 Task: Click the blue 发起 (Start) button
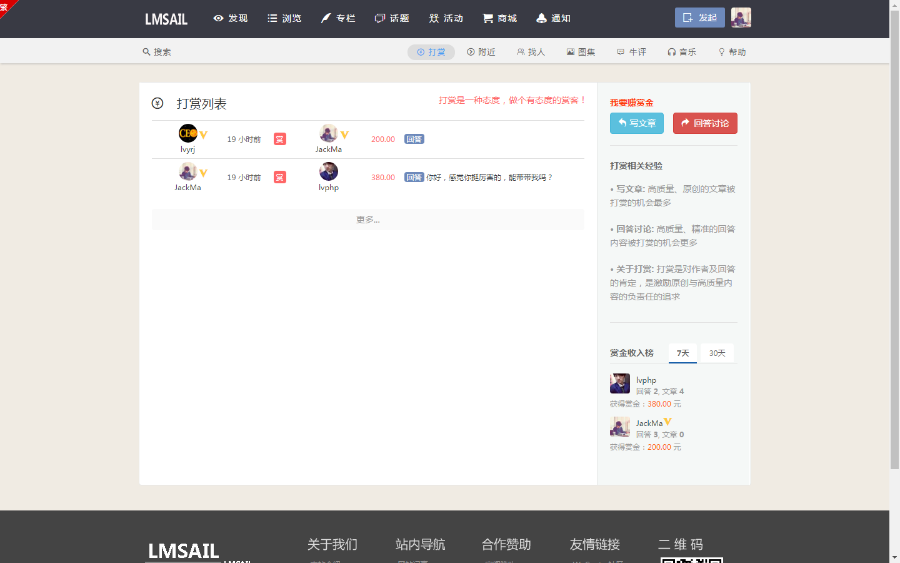(x=699, y=18)
